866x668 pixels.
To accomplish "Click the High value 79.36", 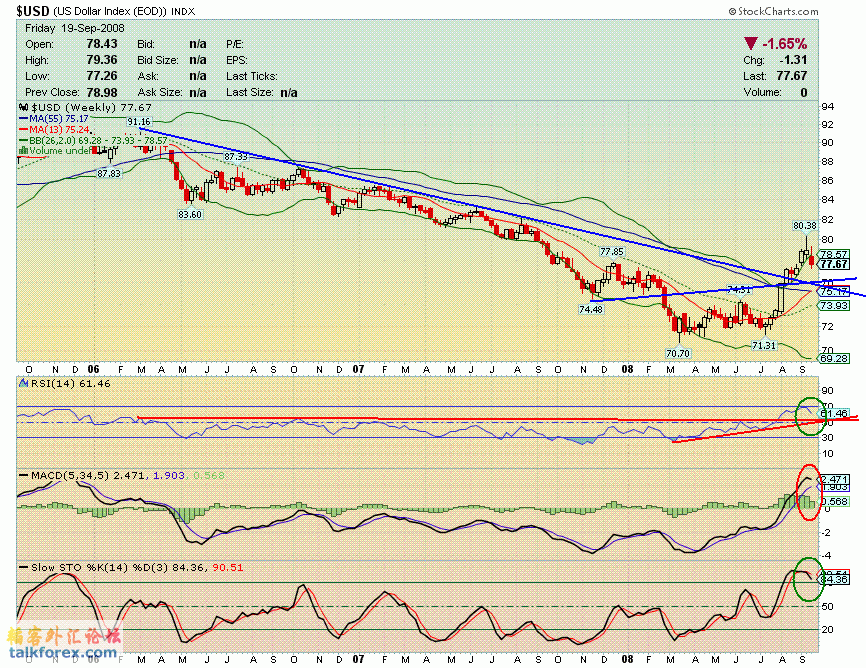I will pyautogui.click(x=102, y=60).
